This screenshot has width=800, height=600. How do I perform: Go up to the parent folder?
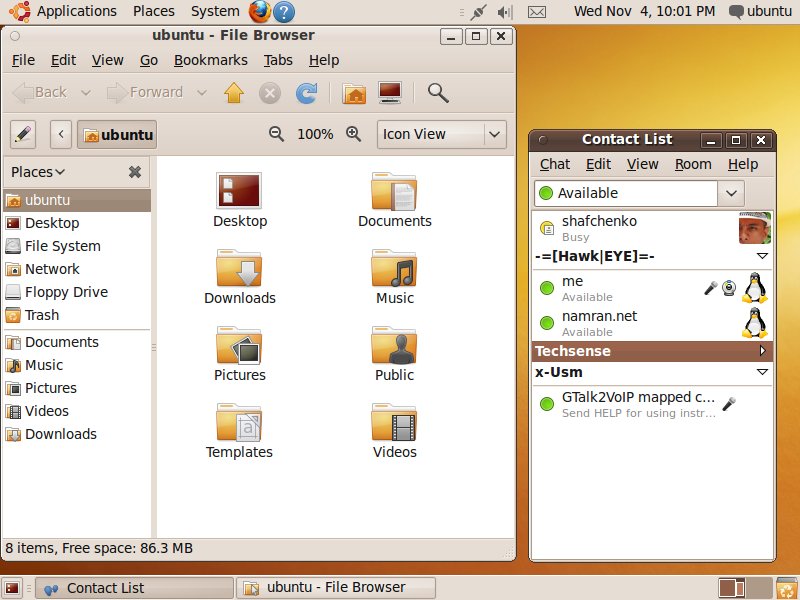point(234,93)
